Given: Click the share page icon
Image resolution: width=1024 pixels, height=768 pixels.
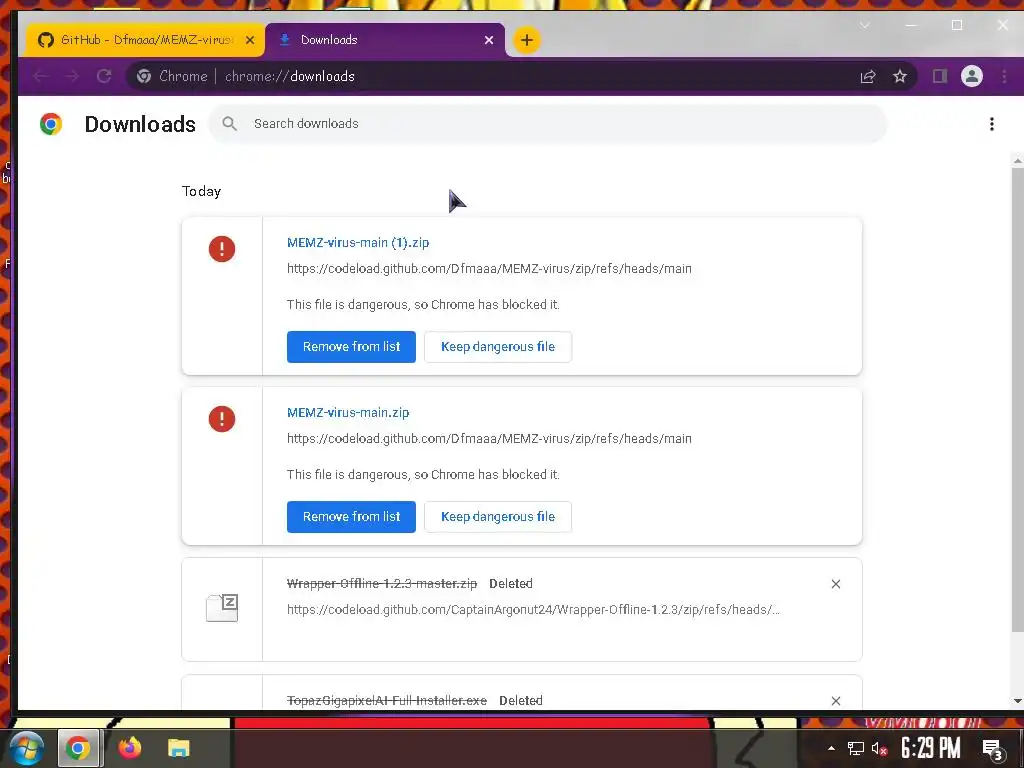Looking at the screenshot, I should tap(867, 76).
